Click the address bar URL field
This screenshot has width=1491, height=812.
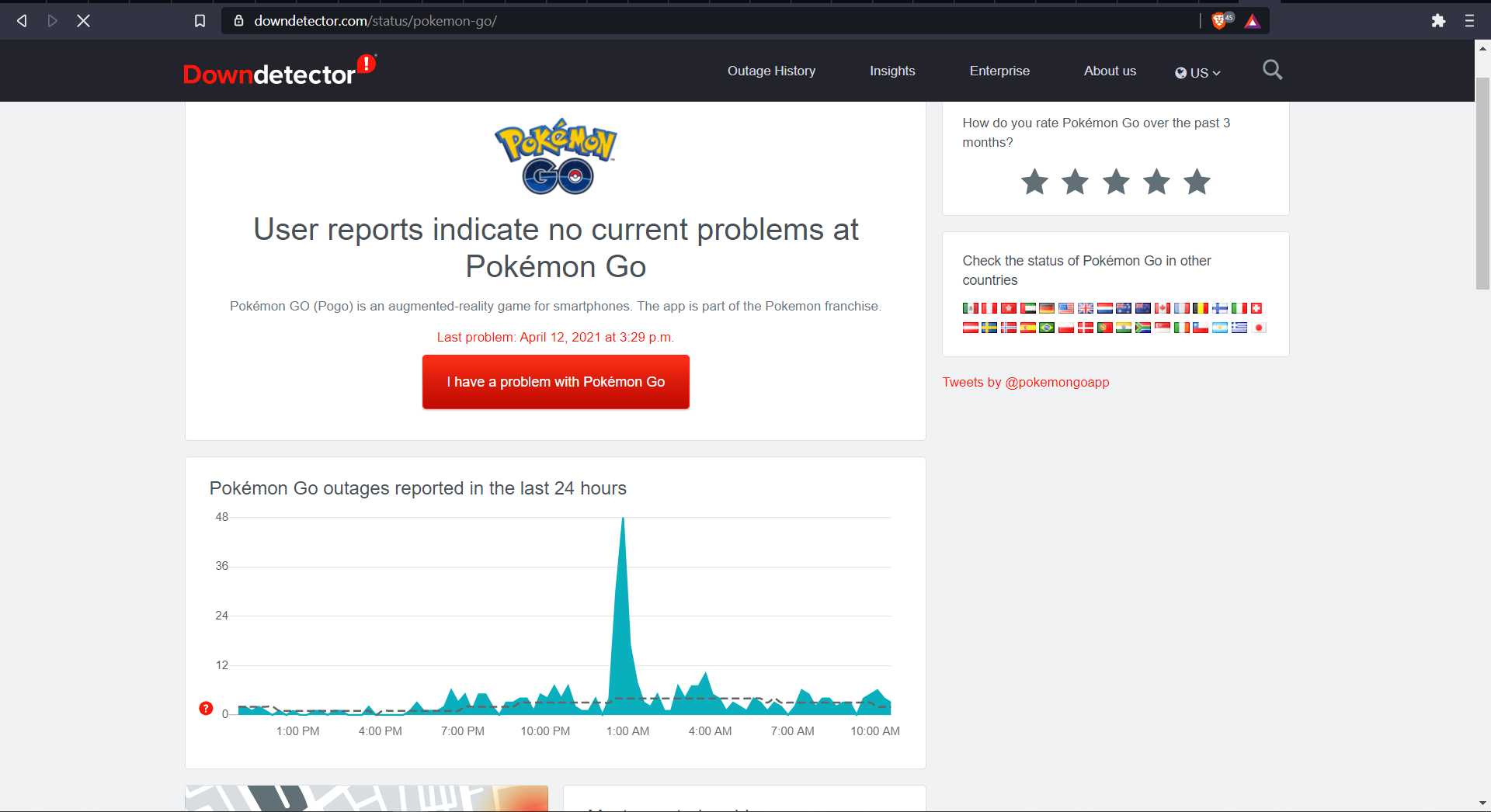click(699, 21)
